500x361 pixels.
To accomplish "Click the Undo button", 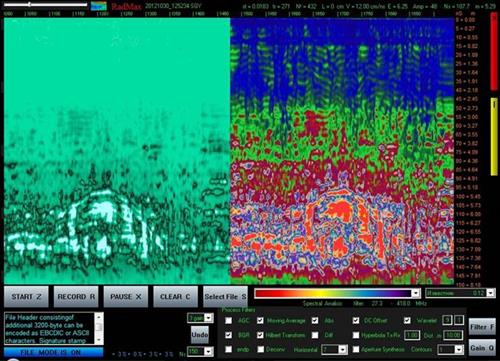I will (200, 334).
